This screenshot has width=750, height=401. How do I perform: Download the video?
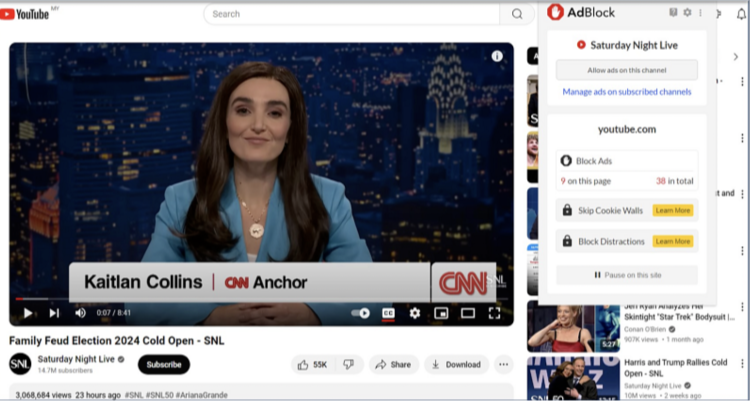tap(456, 365)
